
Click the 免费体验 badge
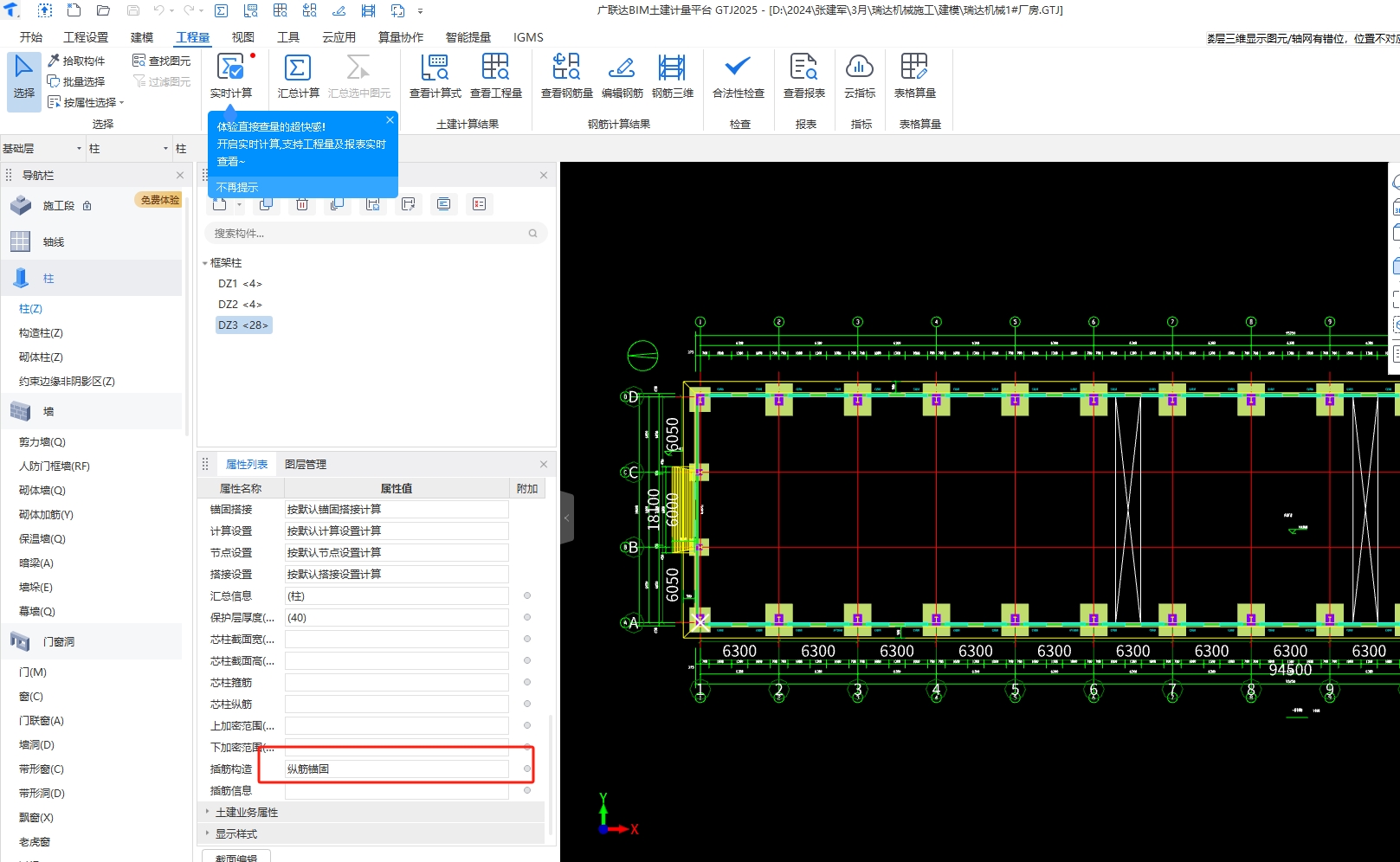point(160,200)
